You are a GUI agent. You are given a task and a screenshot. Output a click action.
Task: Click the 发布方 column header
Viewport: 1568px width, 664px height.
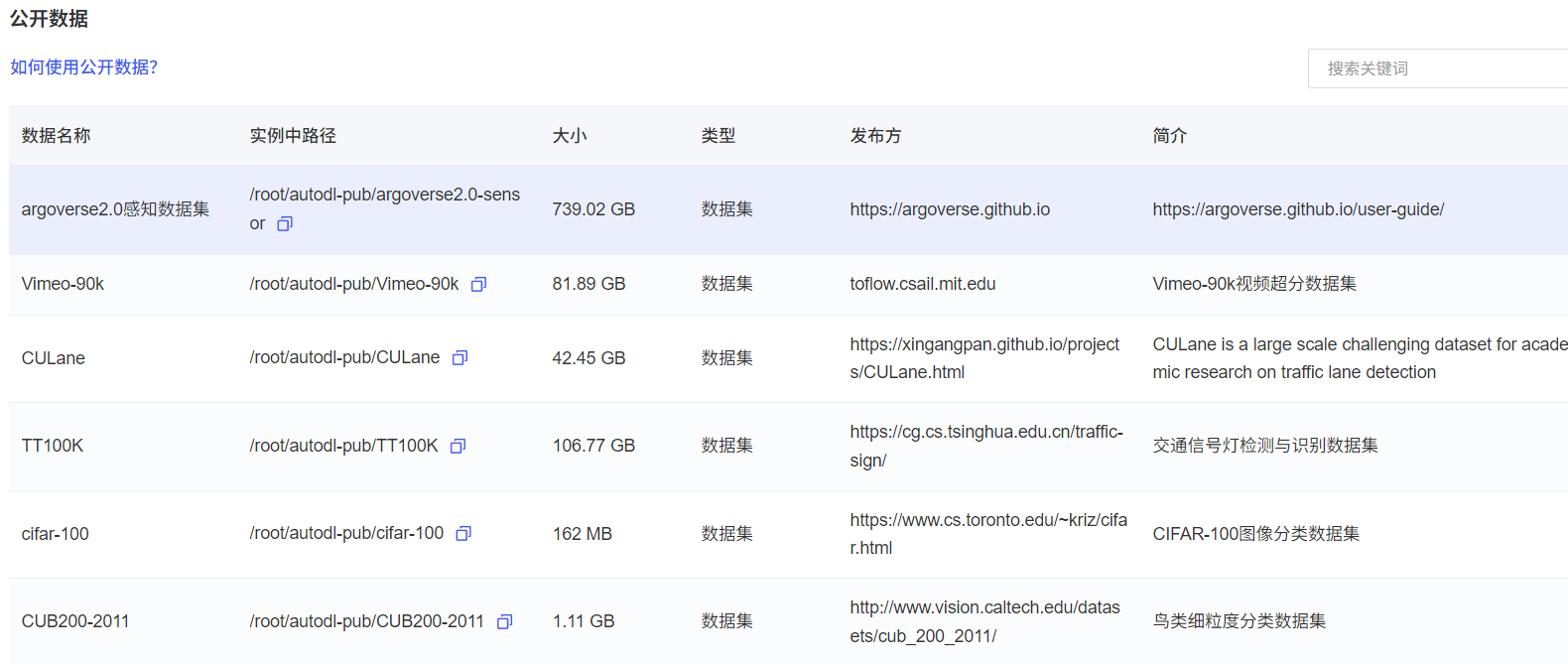click(876, 136)
